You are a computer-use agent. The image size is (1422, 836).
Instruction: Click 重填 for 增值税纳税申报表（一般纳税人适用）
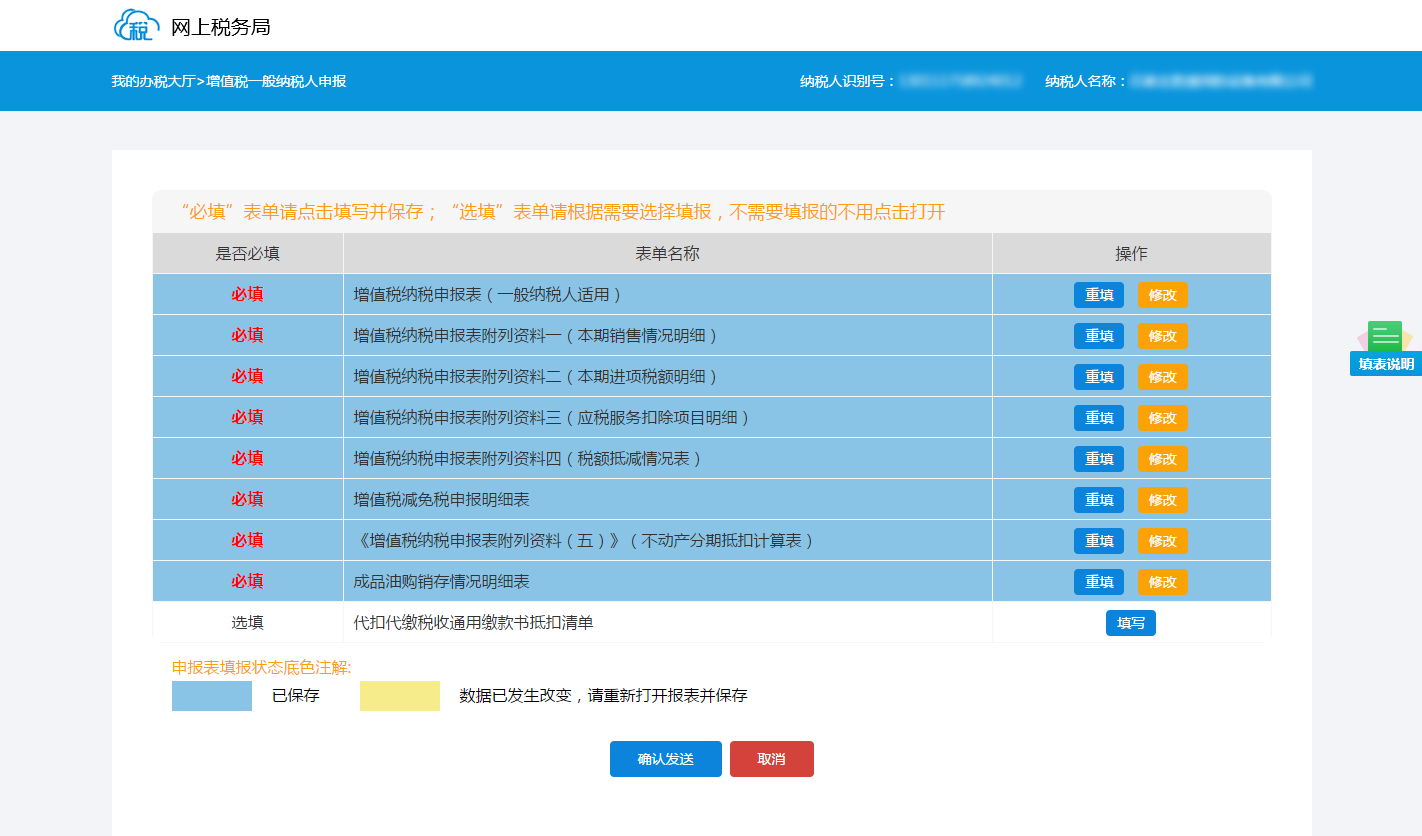pos(1098,295)
